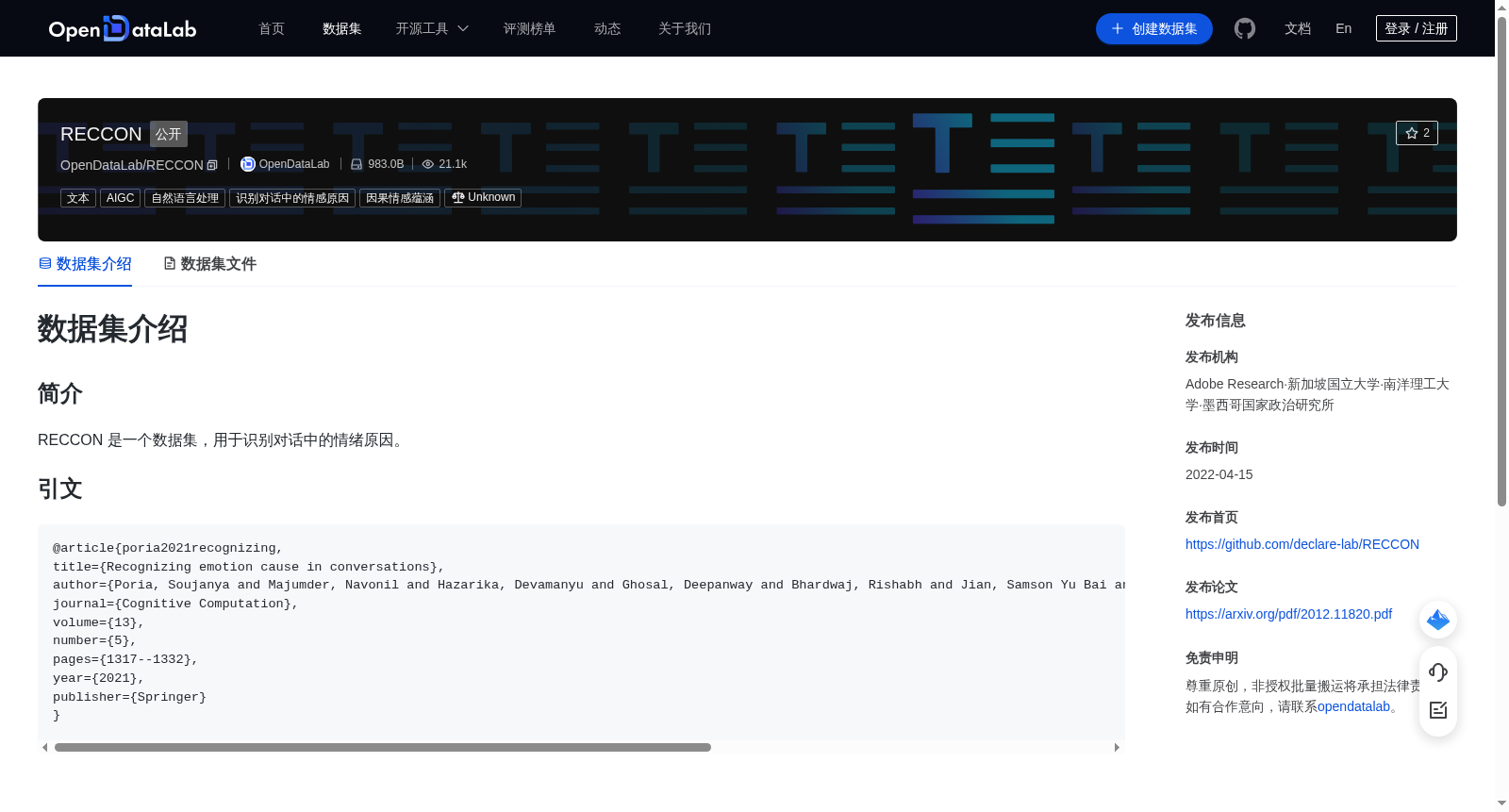Click the journal={Cognitive Computation} citation line
This screenshot has width=1509, height=812.
click(x=175, y=604)
